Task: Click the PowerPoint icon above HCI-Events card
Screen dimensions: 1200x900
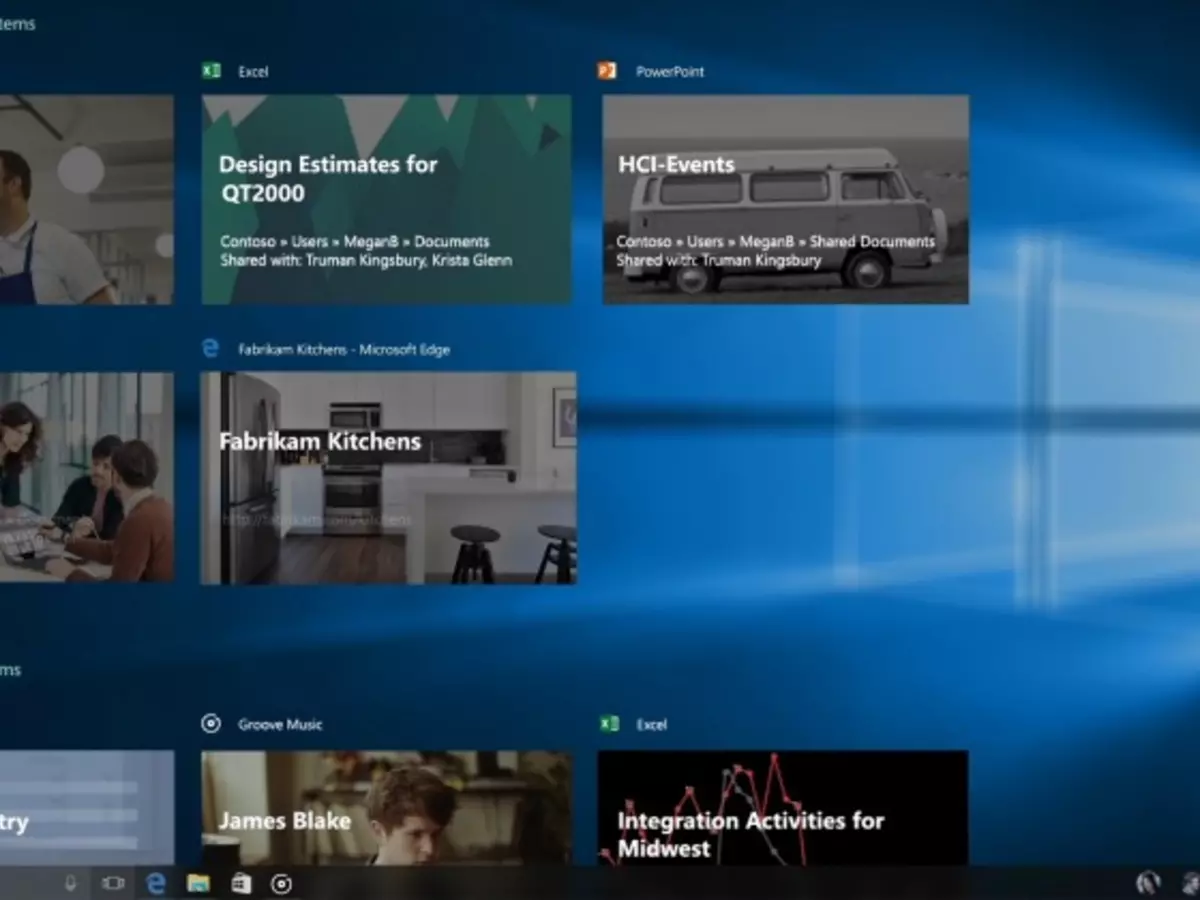Action: (x=606, y=71)
